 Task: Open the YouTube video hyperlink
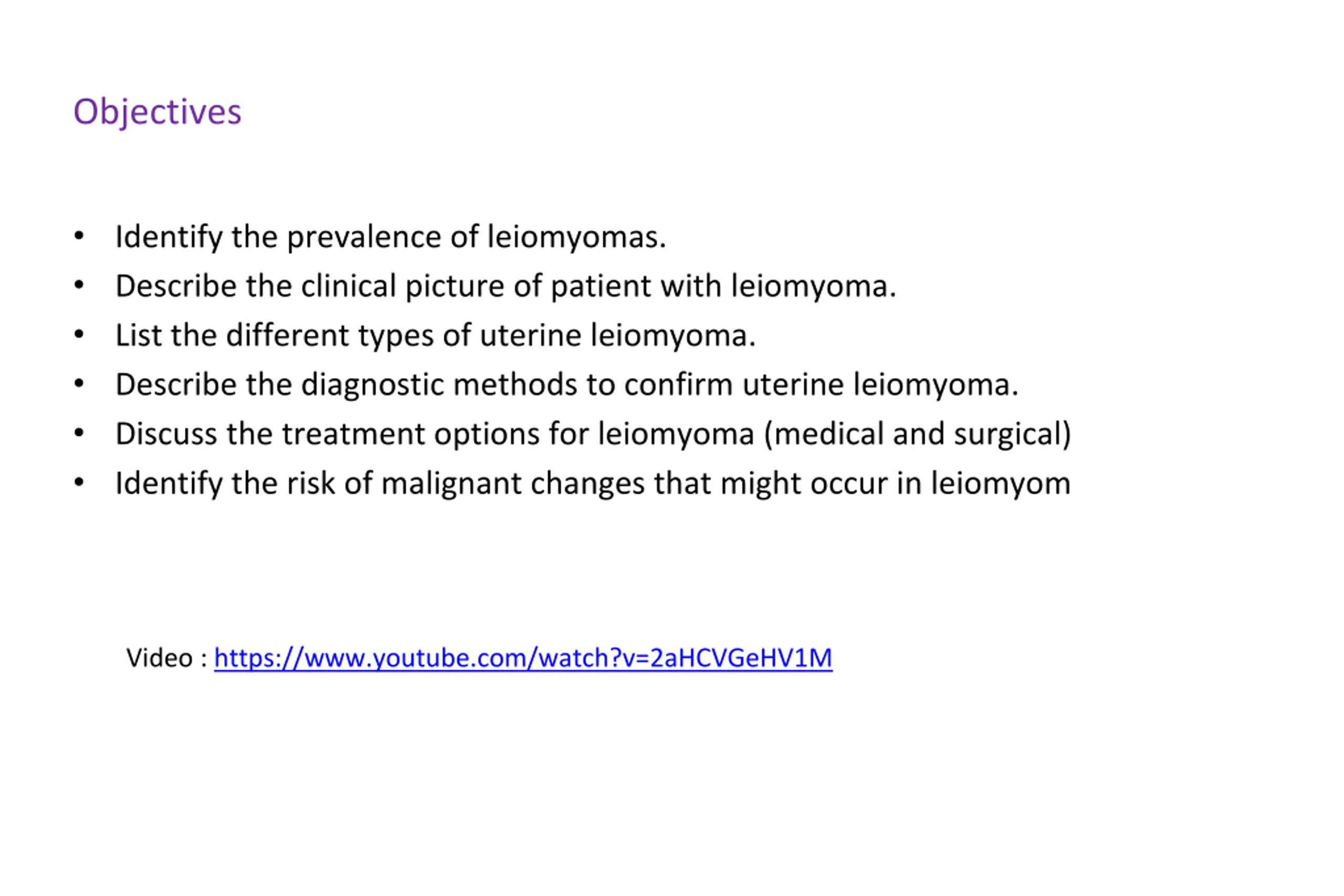tap(523, 658)
